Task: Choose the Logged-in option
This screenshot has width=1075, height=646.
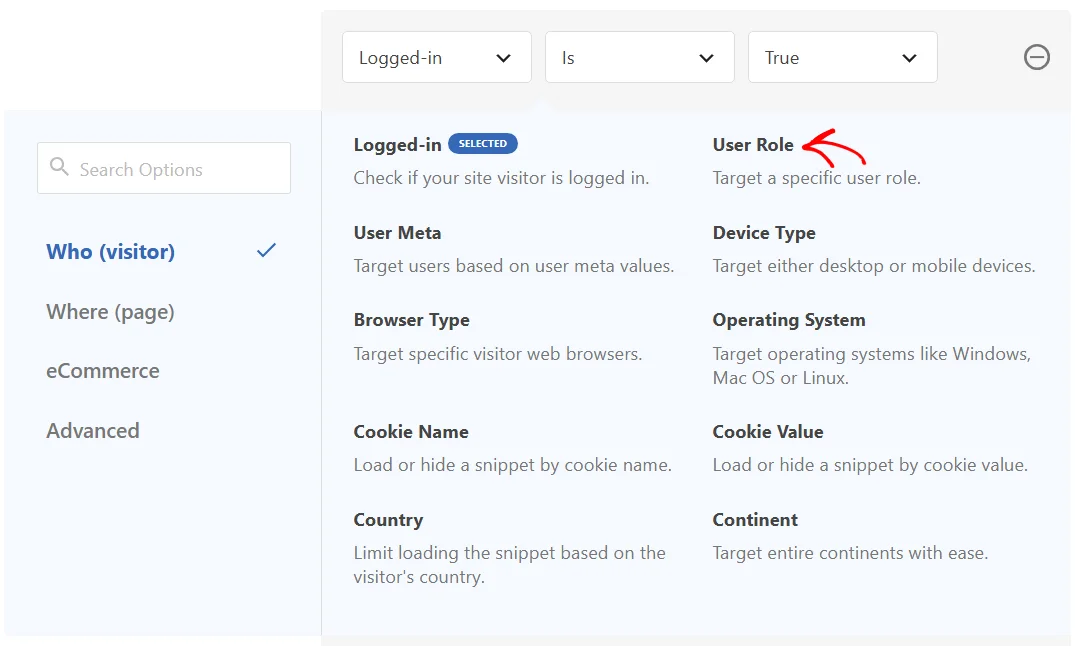Action: tap(398, 145)
